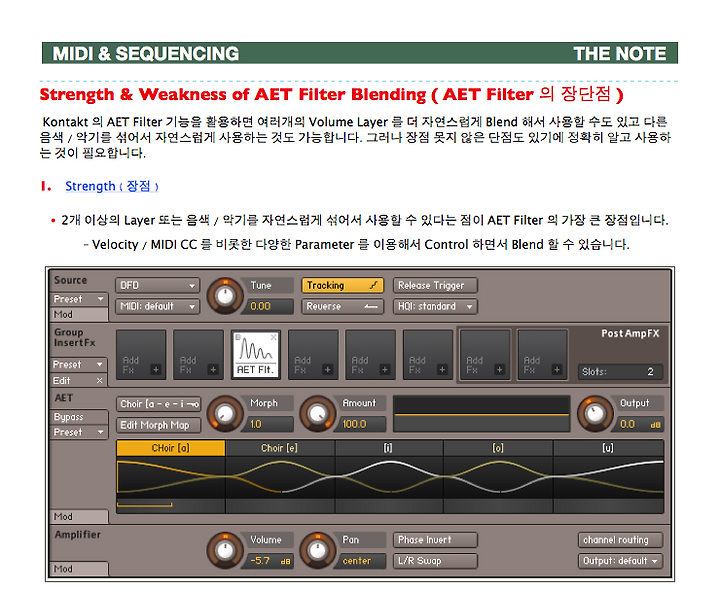Select the [i] morph tab
Image resolution: width=720 pixels, height=590 pixels.
[x=388, y=448]
